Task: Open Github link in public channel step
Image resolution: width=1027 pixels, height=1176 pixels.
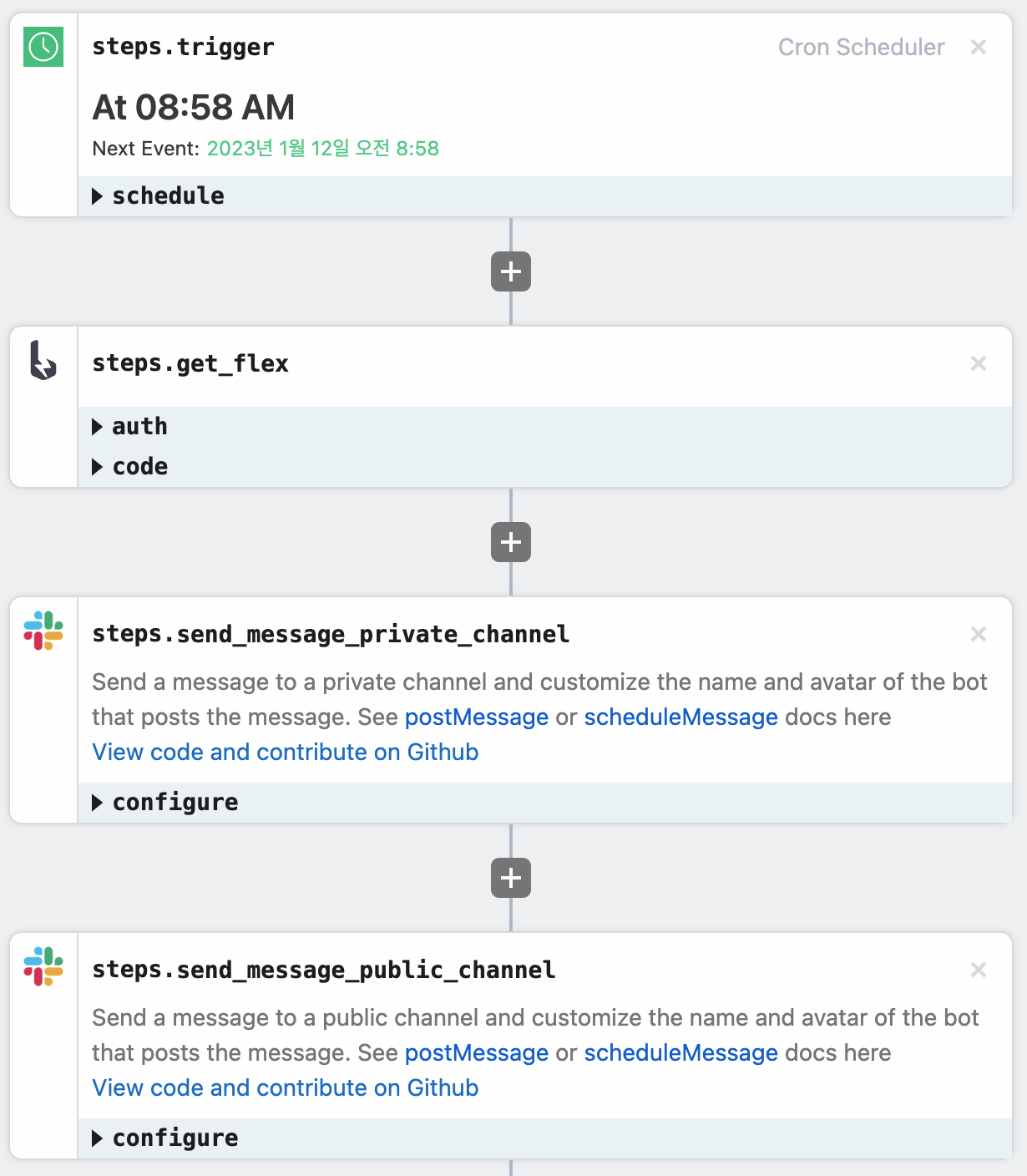Action: [285, 1088]
